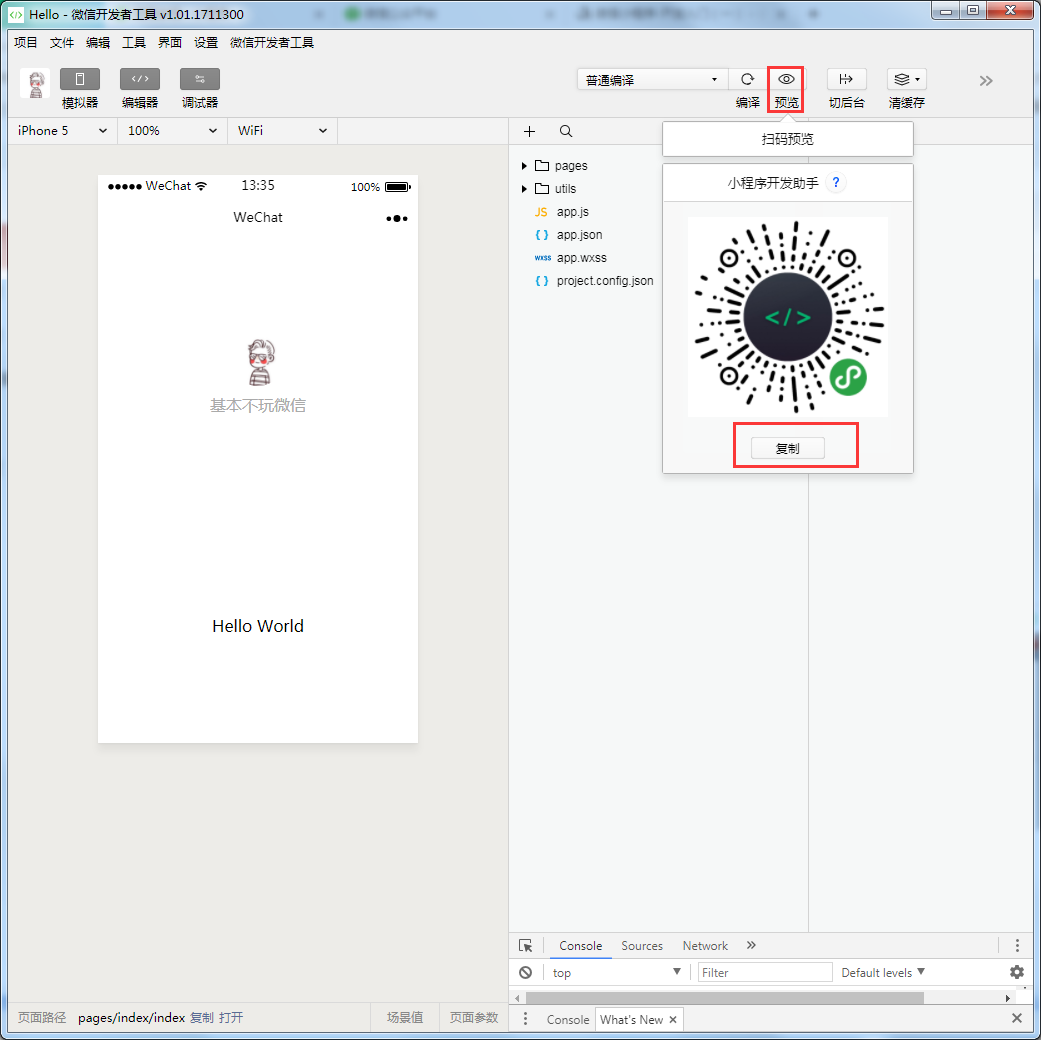Click the 基本不玩微信 nickname text

(x=258, y=405)
